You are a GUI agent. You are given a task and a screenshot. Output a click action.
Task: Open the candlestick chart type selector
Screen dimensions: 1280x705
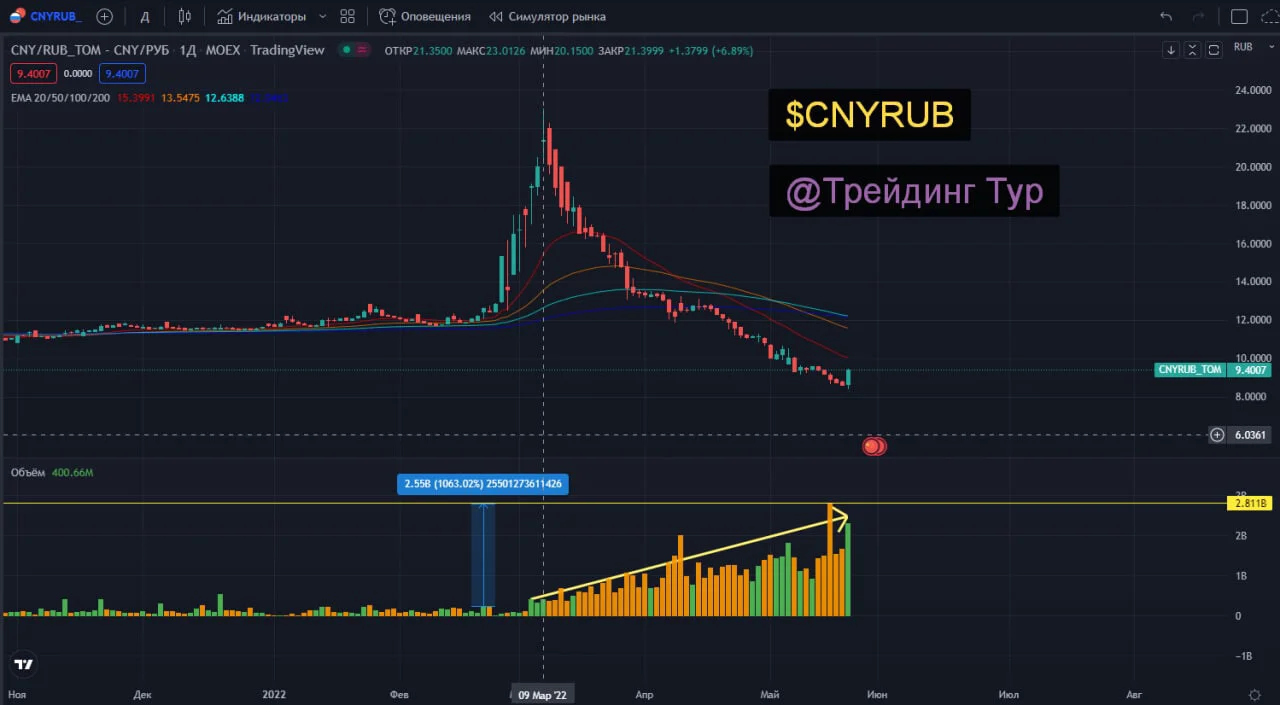(184, 16)
